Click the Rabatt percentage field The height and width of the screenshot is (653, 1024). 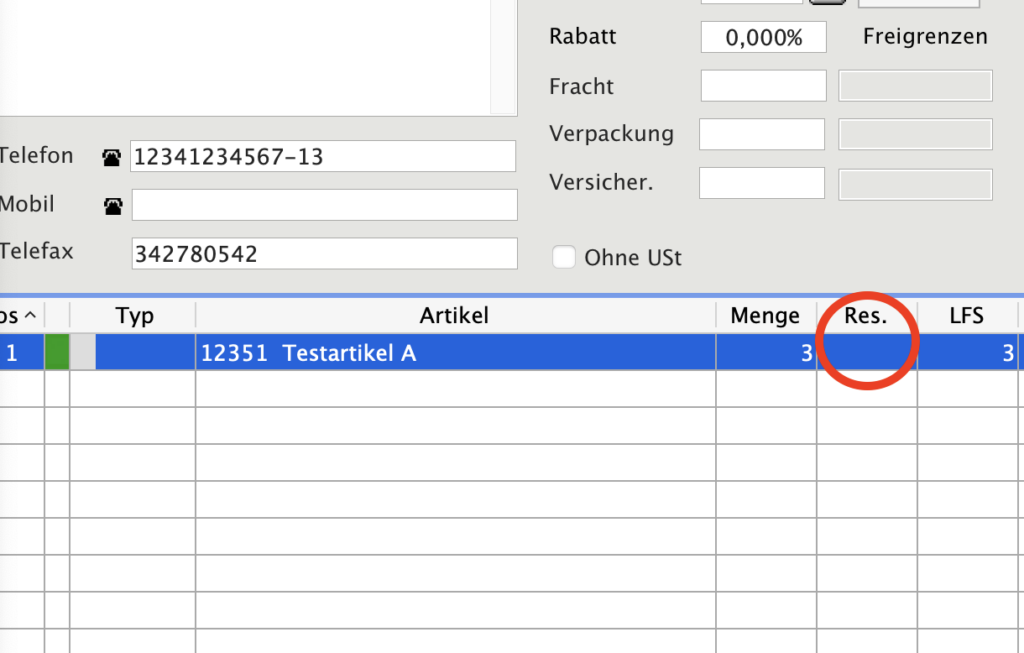[763, 38]
